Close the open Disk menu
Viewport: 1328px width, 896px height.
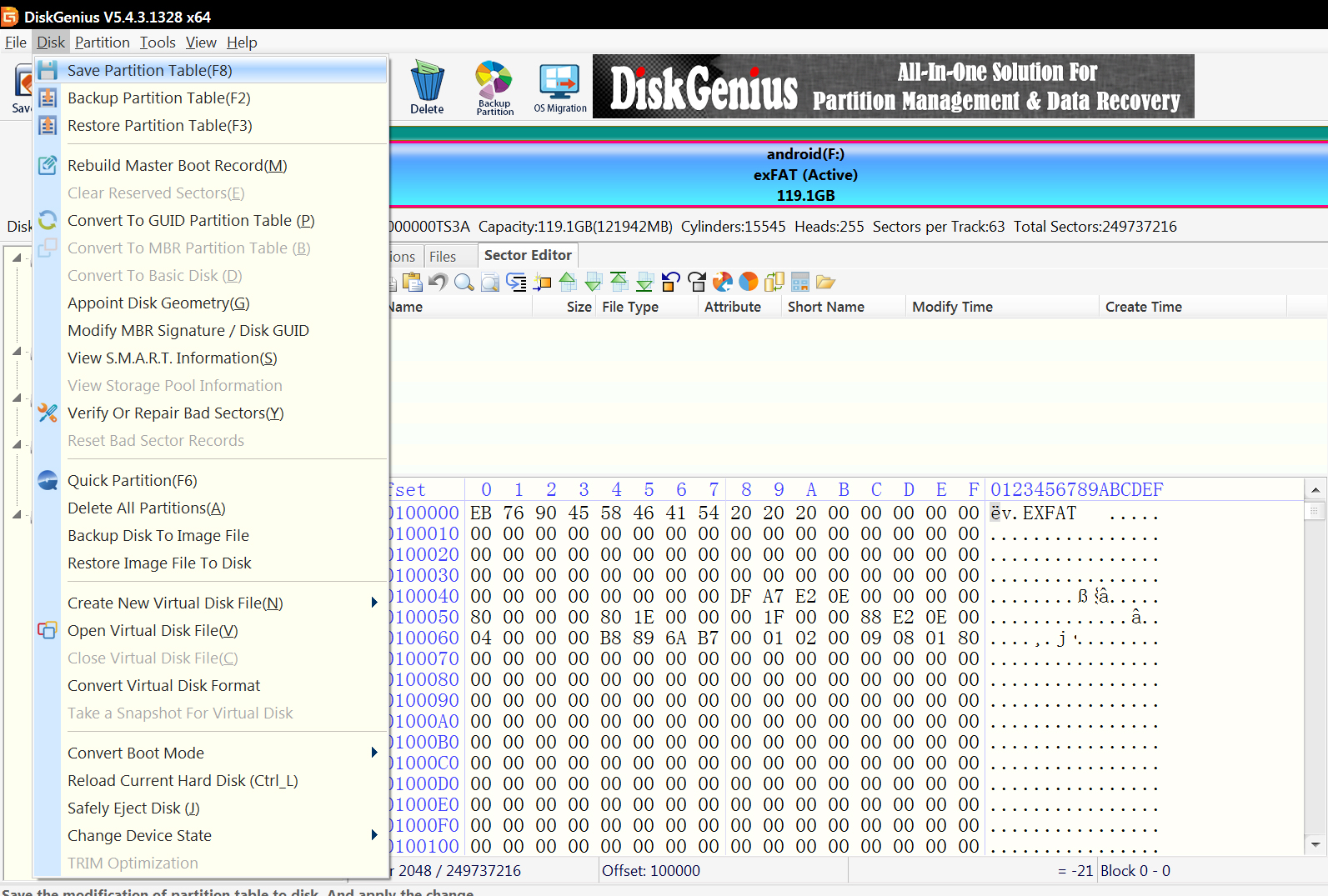(x=51, y=43)
